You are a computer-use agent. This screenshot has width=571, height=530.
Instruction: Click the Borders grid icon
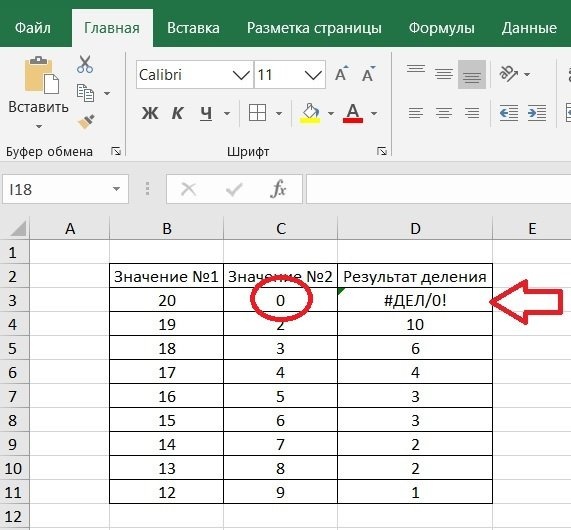257,113
